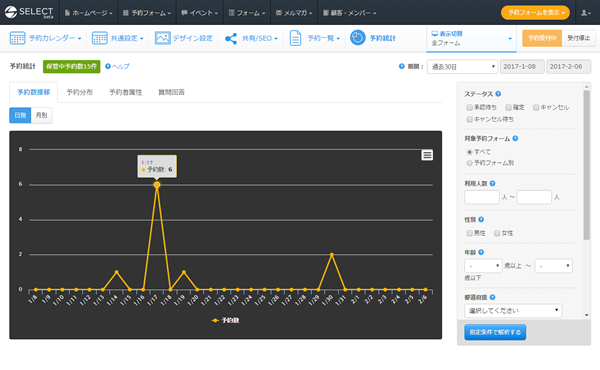The image size is (600, 370).
Task: Open the 予約カレンダー calendar icon
Action: (17, 38)
